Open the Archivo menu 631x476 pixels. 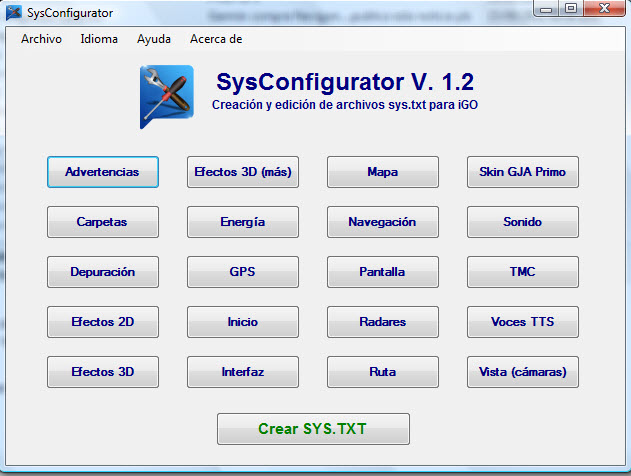(x=41, y=39)
